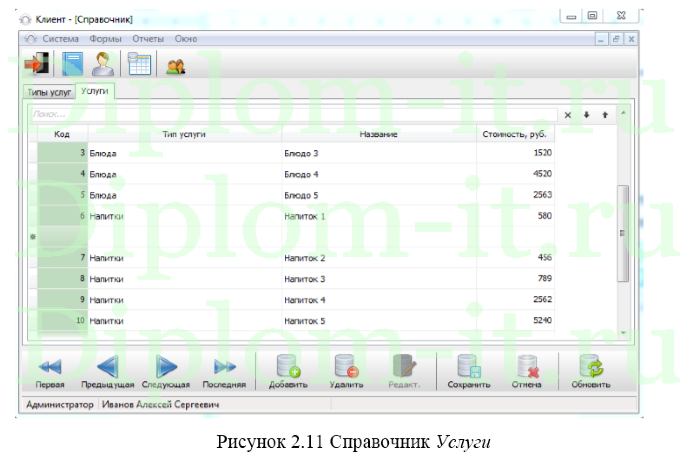This screenshot has height=460, width=680.
Task: Click the cost value 789
Action: click(545, 278)
